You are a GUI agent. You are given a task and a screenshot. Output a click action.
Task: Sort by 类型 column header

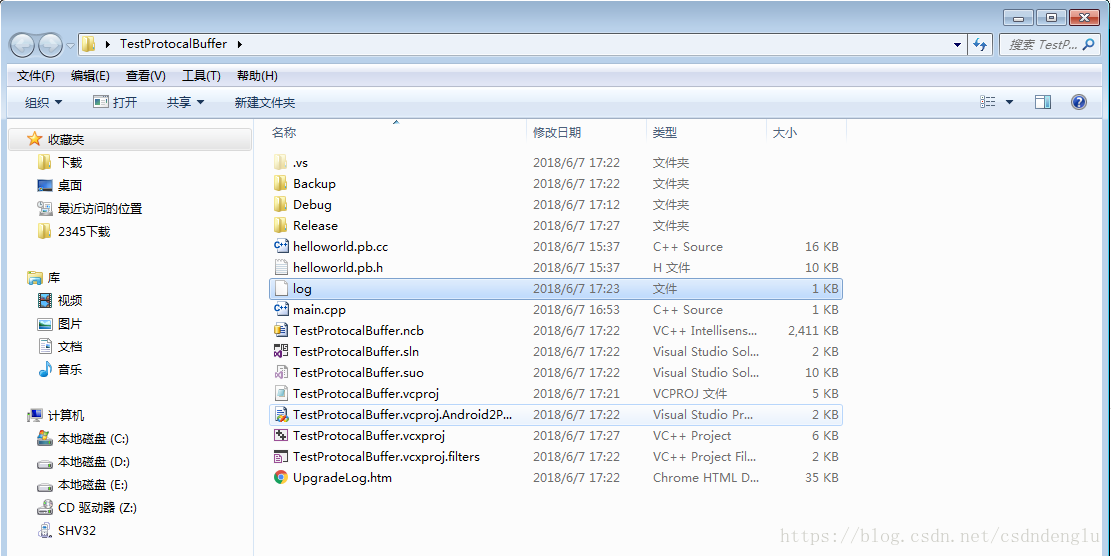pyautogui.click(x=665, y=132)
